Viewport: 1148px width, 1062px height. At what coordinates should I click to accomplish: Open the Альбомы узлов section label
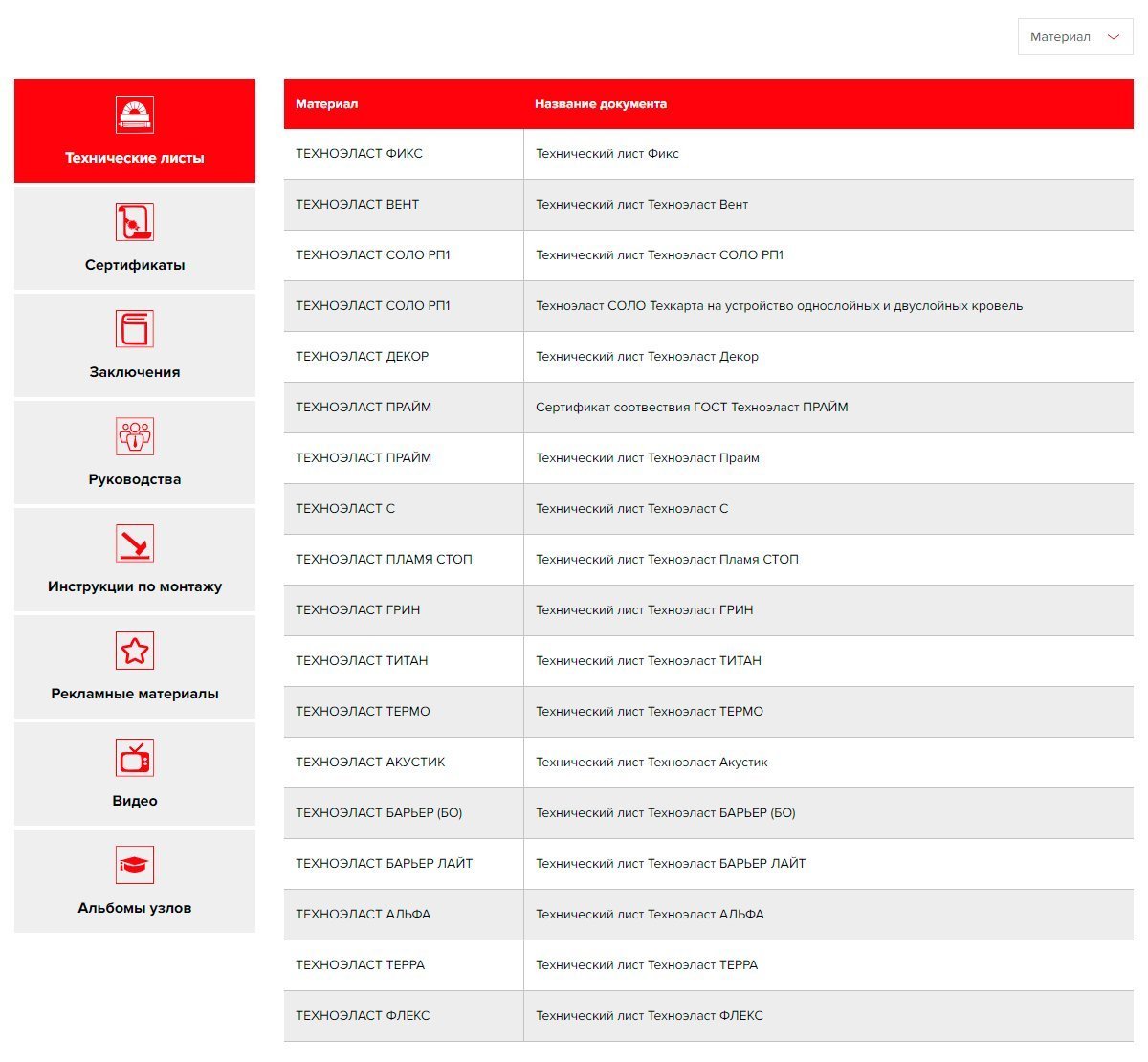click(135, 908)
